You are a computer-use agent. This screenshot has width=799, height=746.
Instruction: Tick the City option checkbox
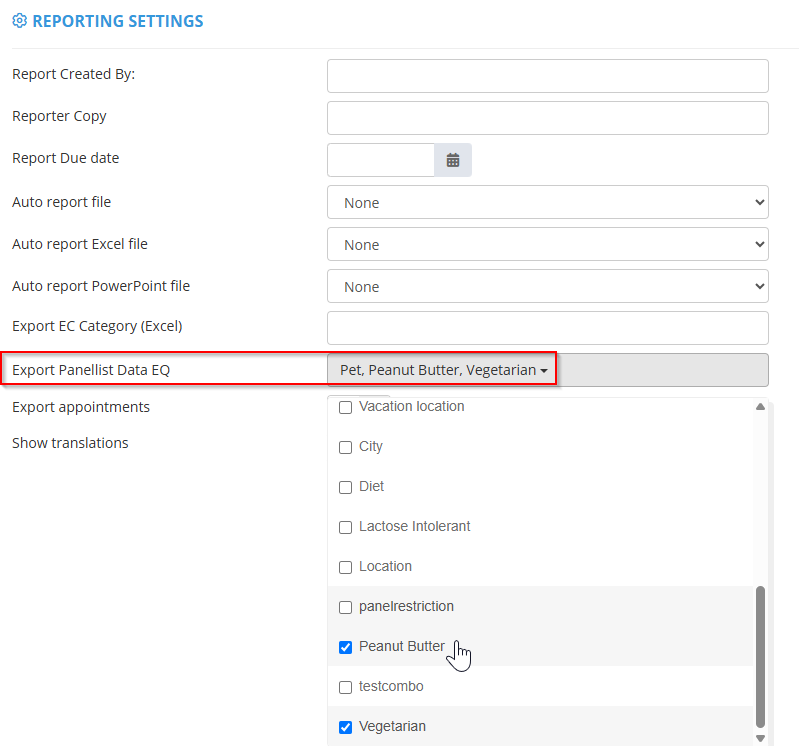point(346,447)
